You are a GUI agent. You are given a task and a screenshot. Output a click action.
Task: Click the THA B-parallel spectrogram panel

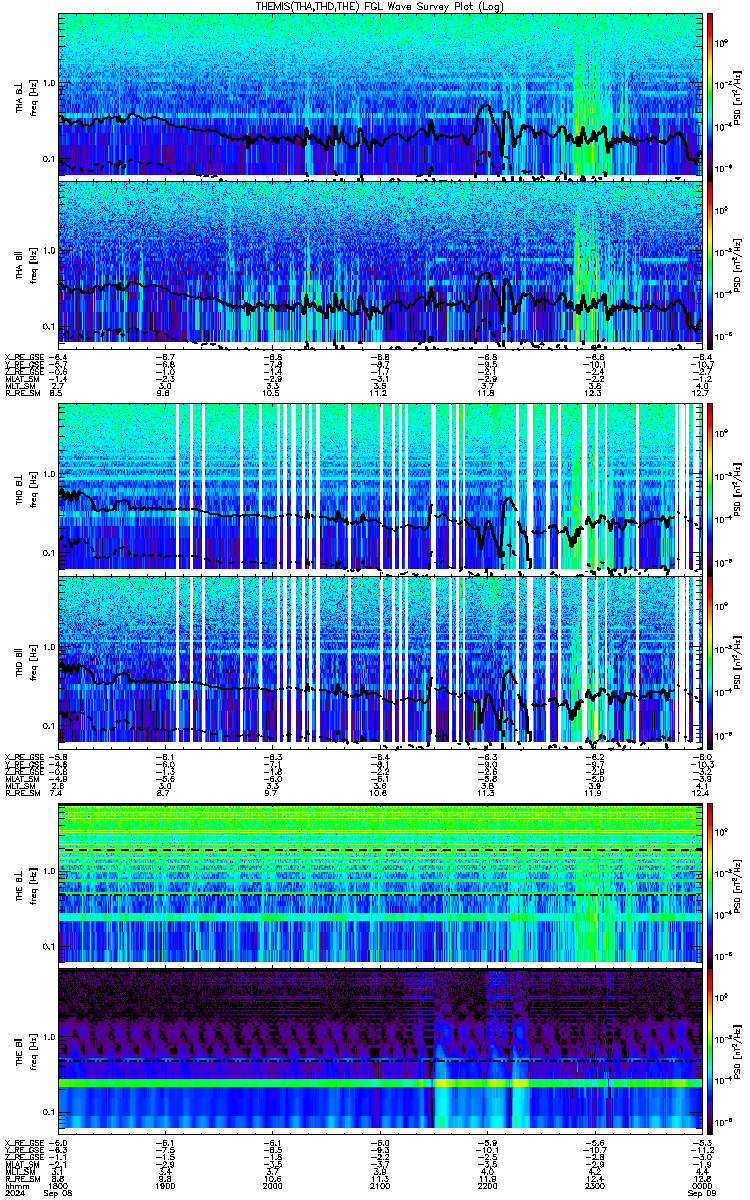coord(379,263)
